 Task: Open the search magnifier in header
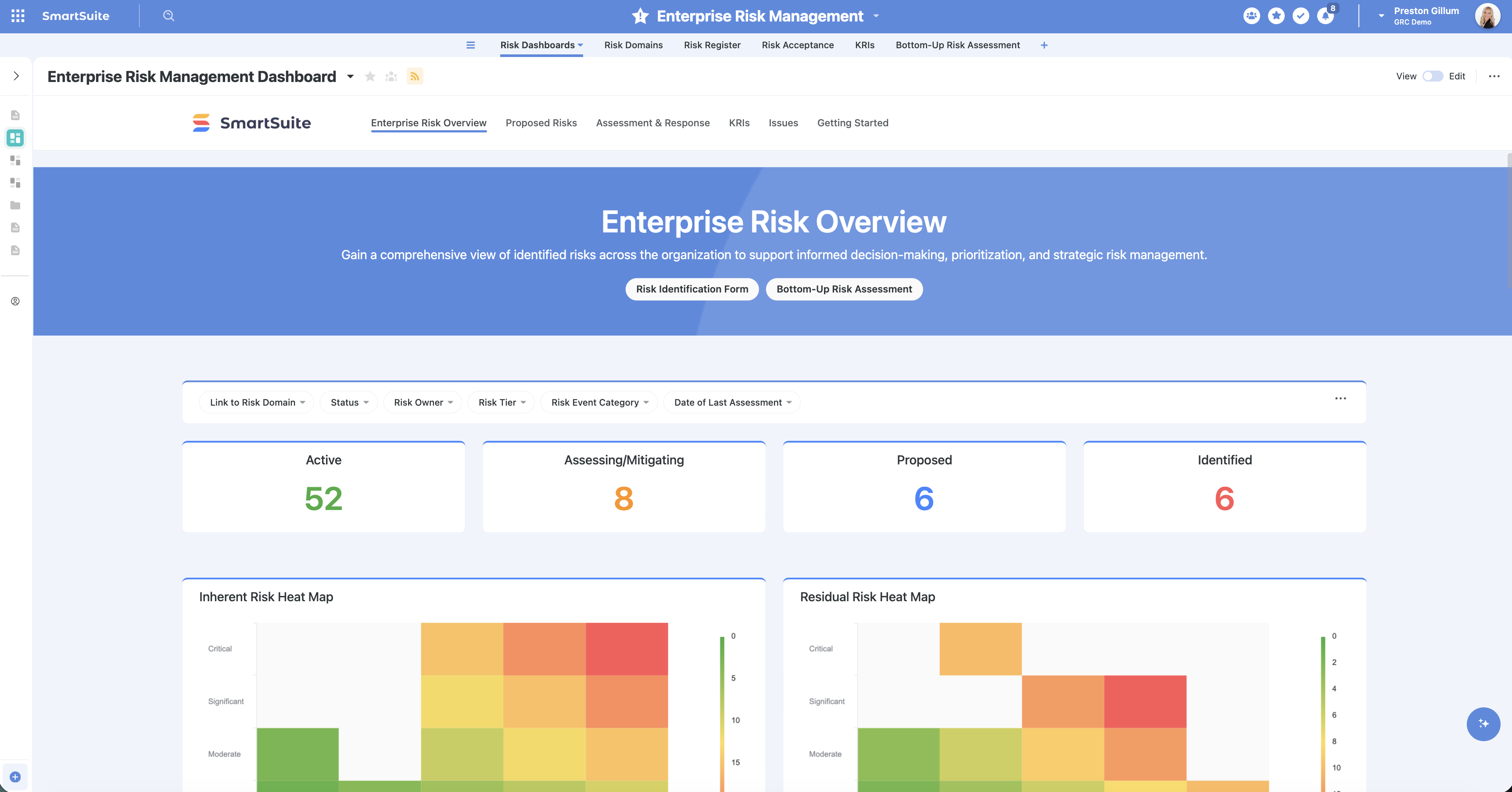pos(168,16)
